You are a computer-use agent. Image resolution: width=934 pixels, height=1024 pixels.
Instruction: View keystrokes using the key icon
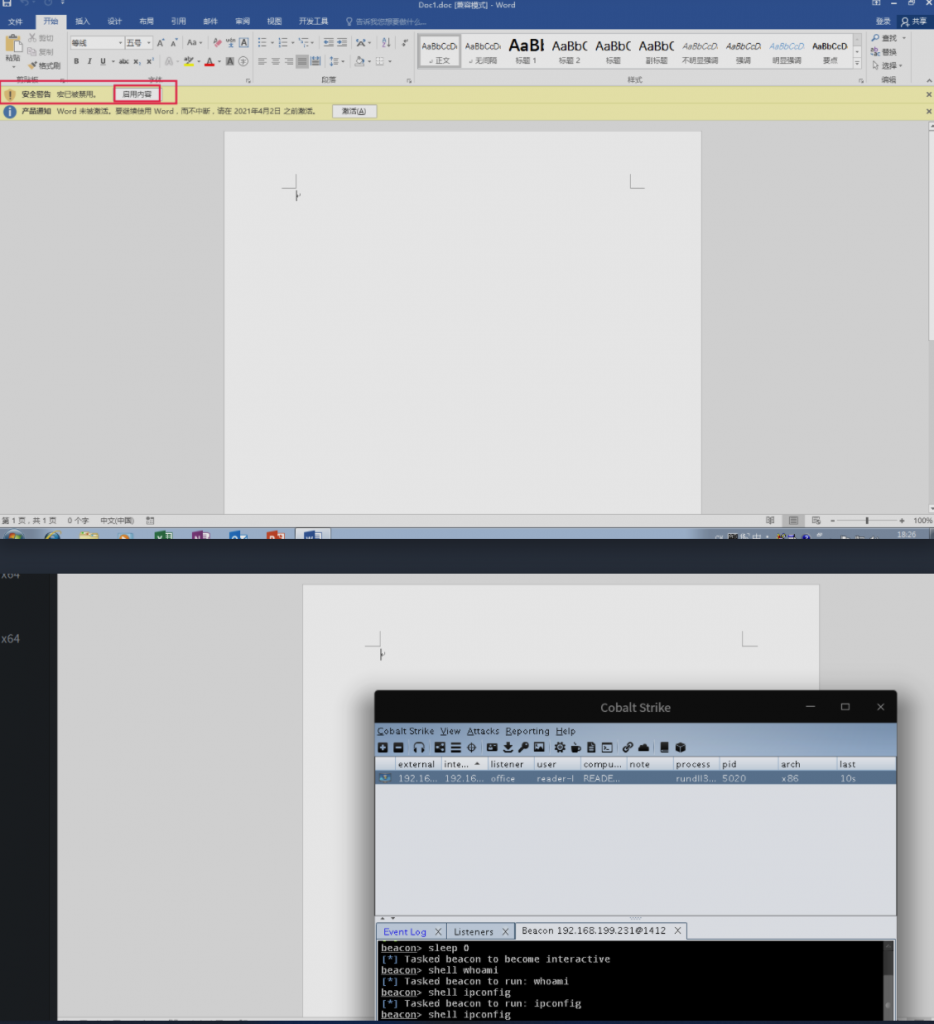523,747
